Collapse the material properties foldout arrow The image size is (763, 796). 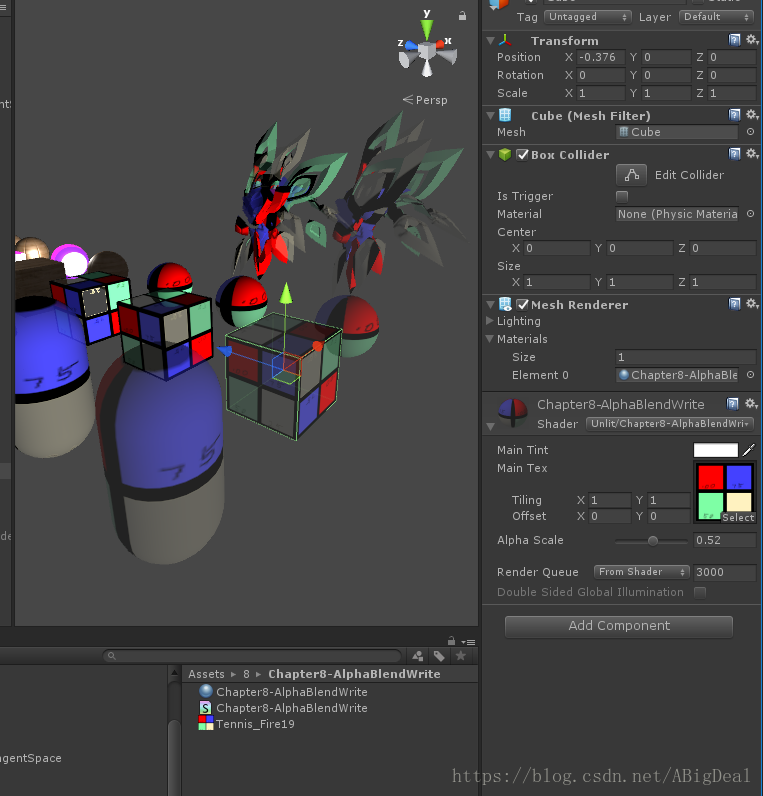point(490,426)
